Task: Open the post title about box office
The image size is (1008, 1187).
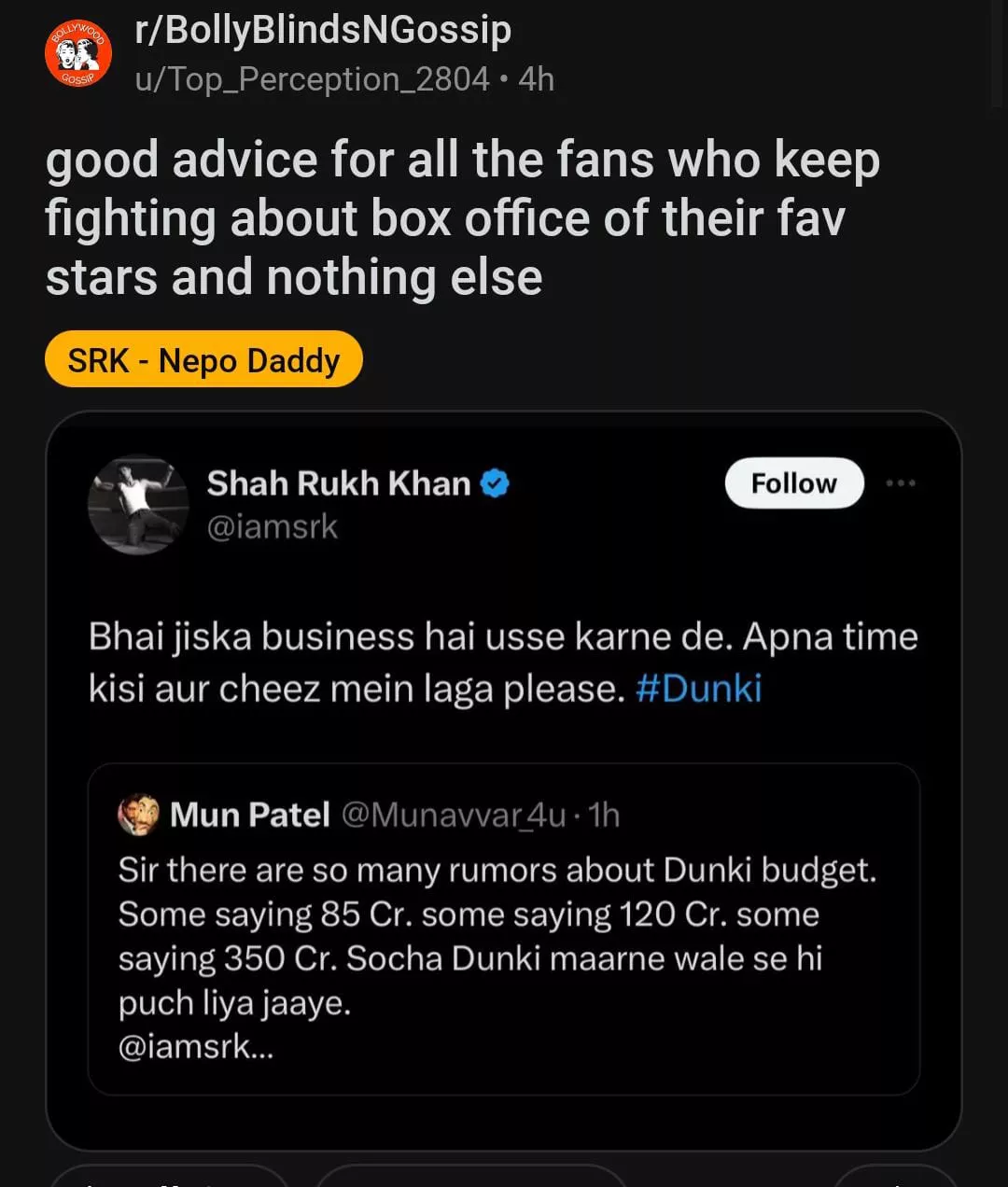Action: pos(463,218)
